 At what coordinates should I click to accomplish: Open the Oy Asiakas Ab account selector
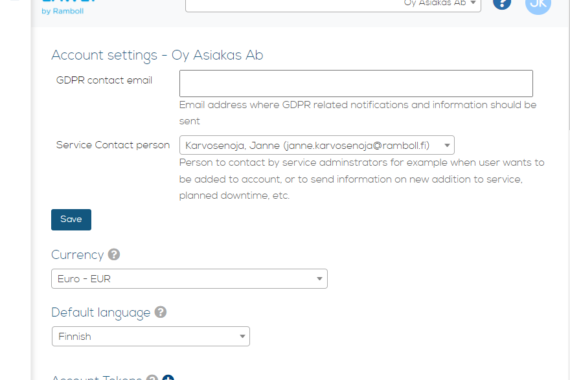tap(333, 5)
